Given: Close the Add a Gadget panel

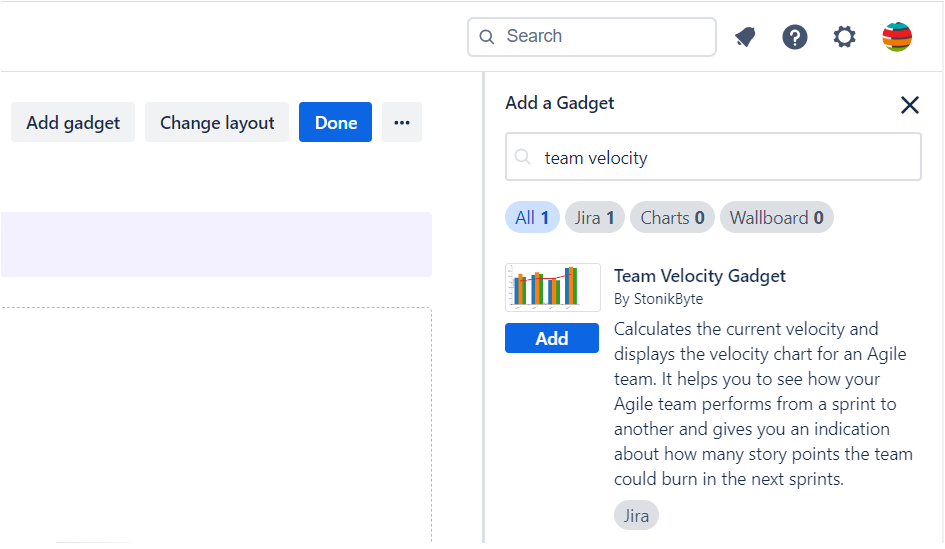Looking at the screenshot, I should tap(909, 105).
